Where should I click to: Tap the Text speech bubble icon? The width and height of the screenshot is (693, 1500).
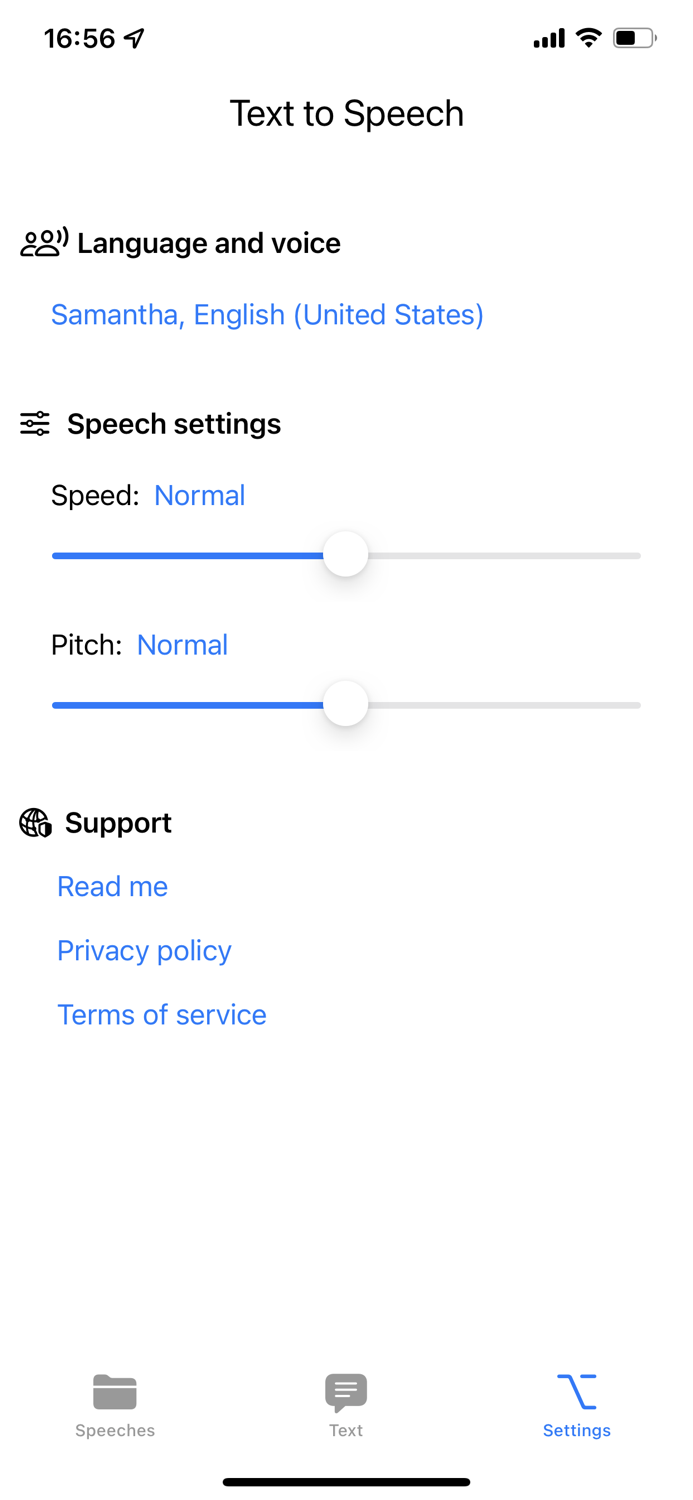click(x=345, y=1390)
